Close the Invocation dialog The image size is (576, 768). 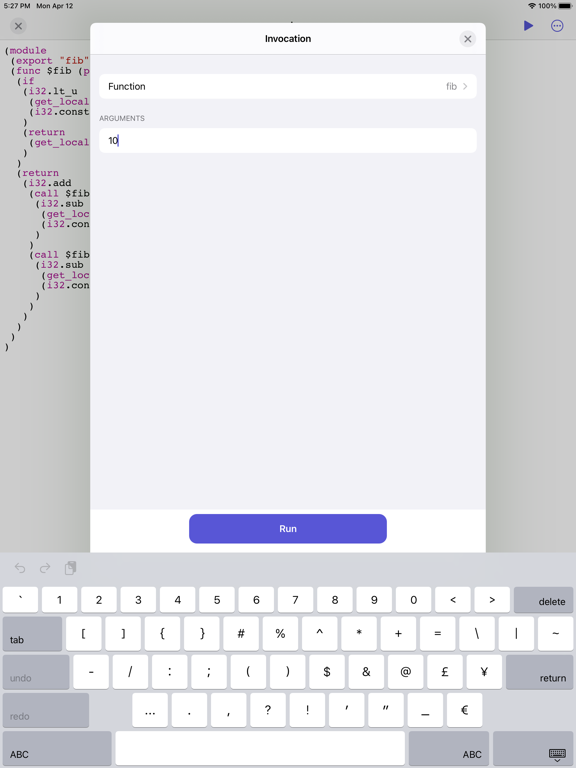[467, 39]
